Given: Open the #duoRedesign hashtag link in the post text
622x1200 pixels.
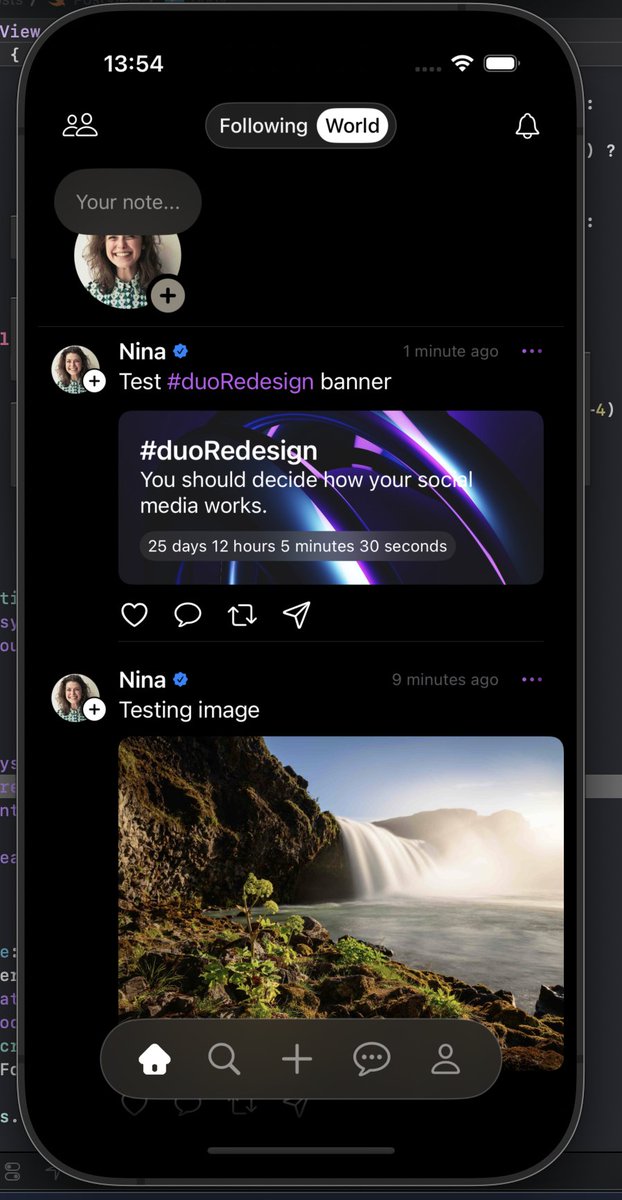Looking at the screenshot, I should 240,382.
